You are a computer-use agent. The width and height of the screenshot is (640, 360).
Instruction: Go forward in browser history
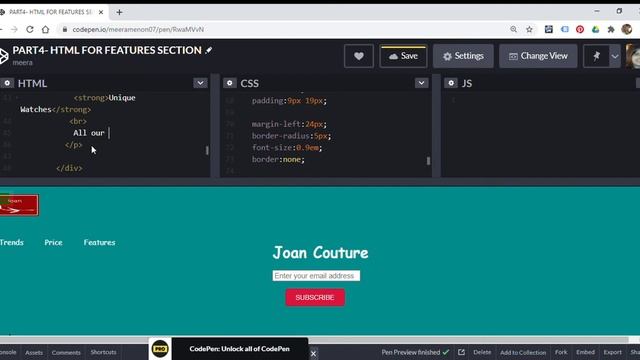[14, 29]
